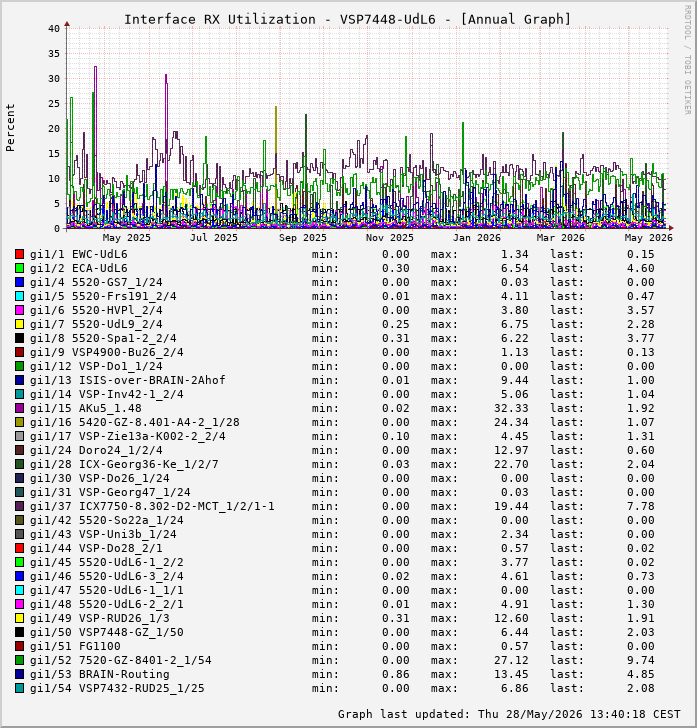The height and width of the screenshot is (728, 697).
Task: Click the max value 22.70 for gi1/28
Action: tap(511, 464)
